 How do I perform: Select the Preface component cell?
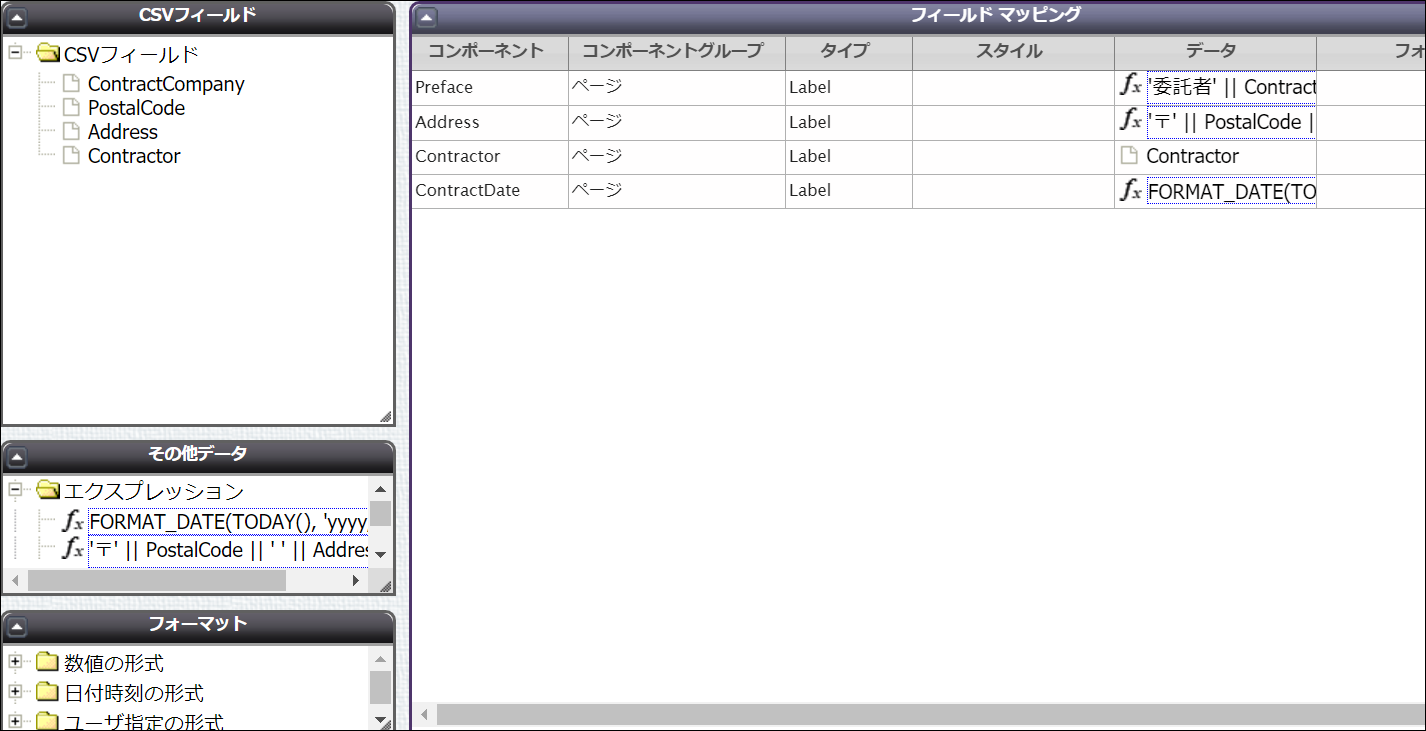489,87
